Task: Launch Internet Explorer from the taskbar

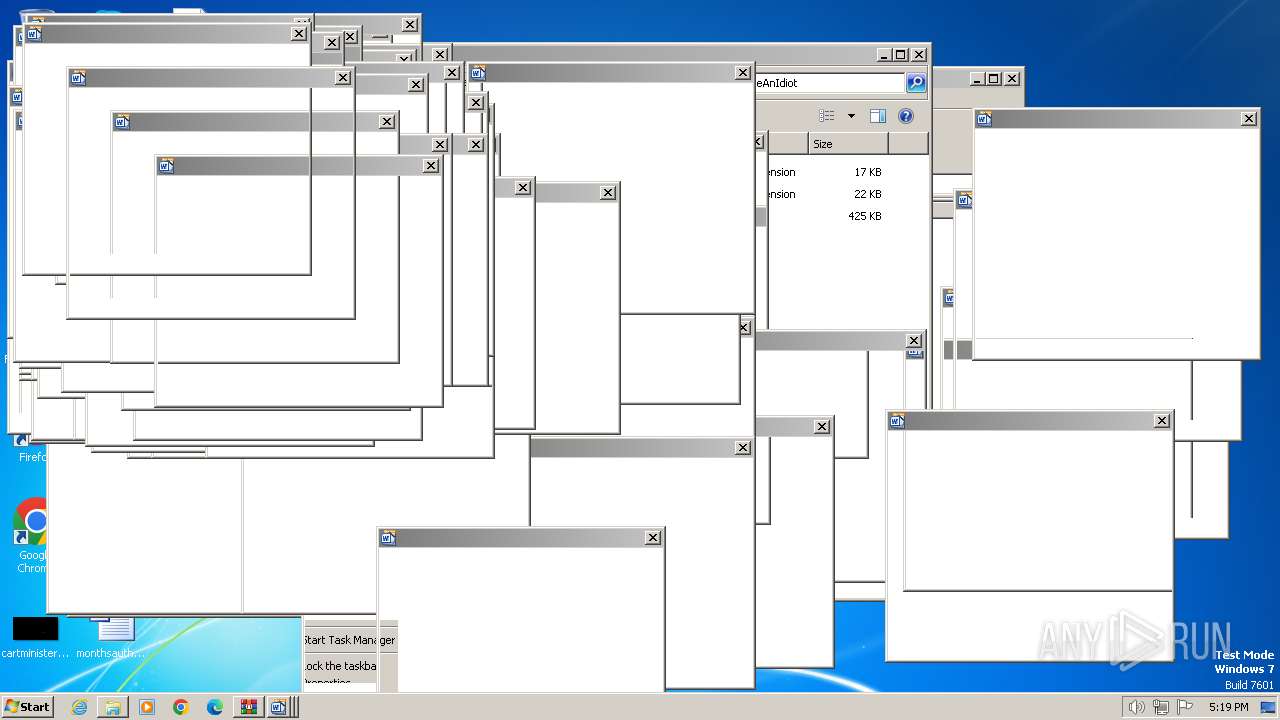Action: point(79,707)
